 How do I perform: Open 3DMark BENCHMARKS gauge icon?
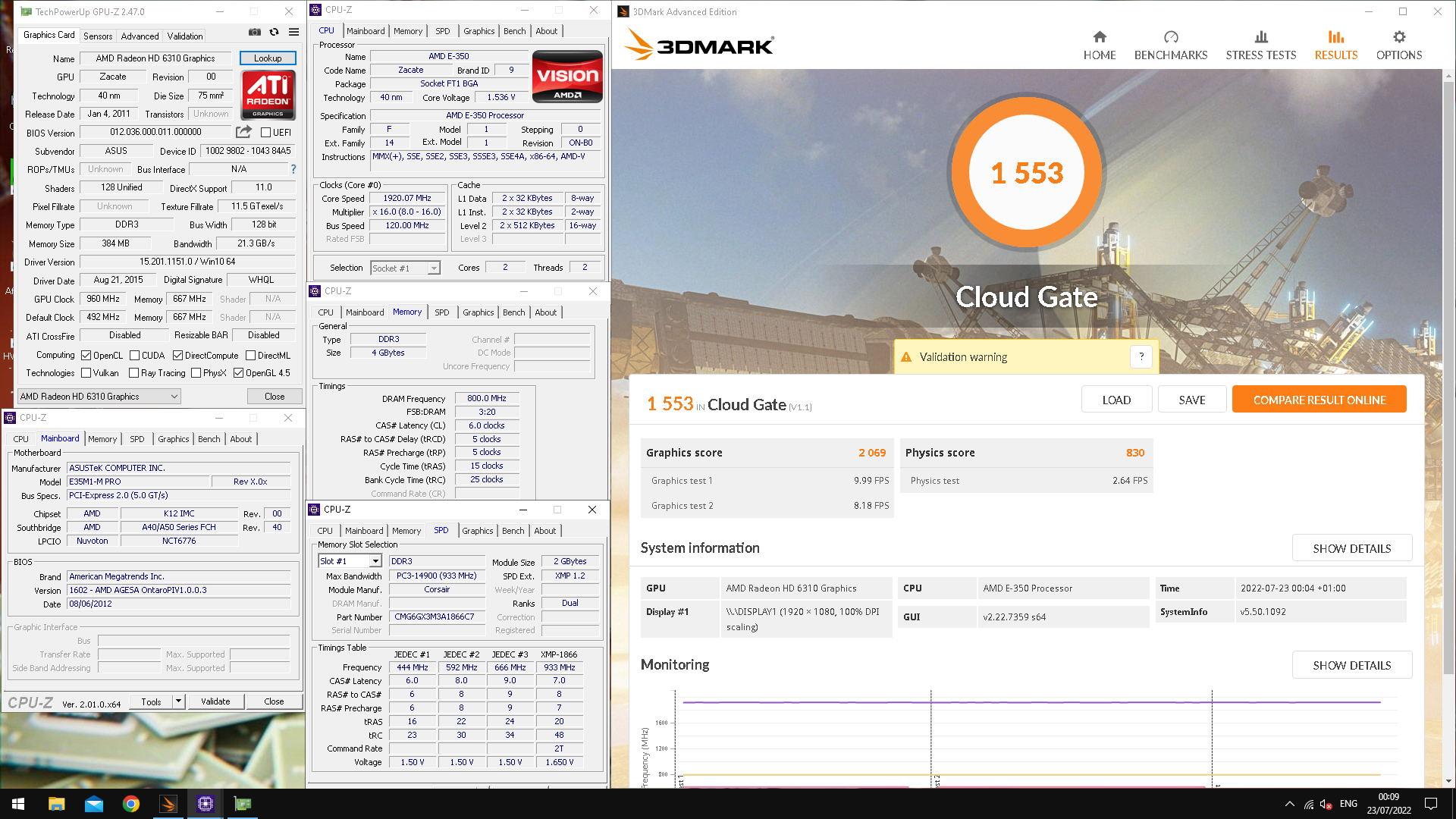click(1171, 36)
